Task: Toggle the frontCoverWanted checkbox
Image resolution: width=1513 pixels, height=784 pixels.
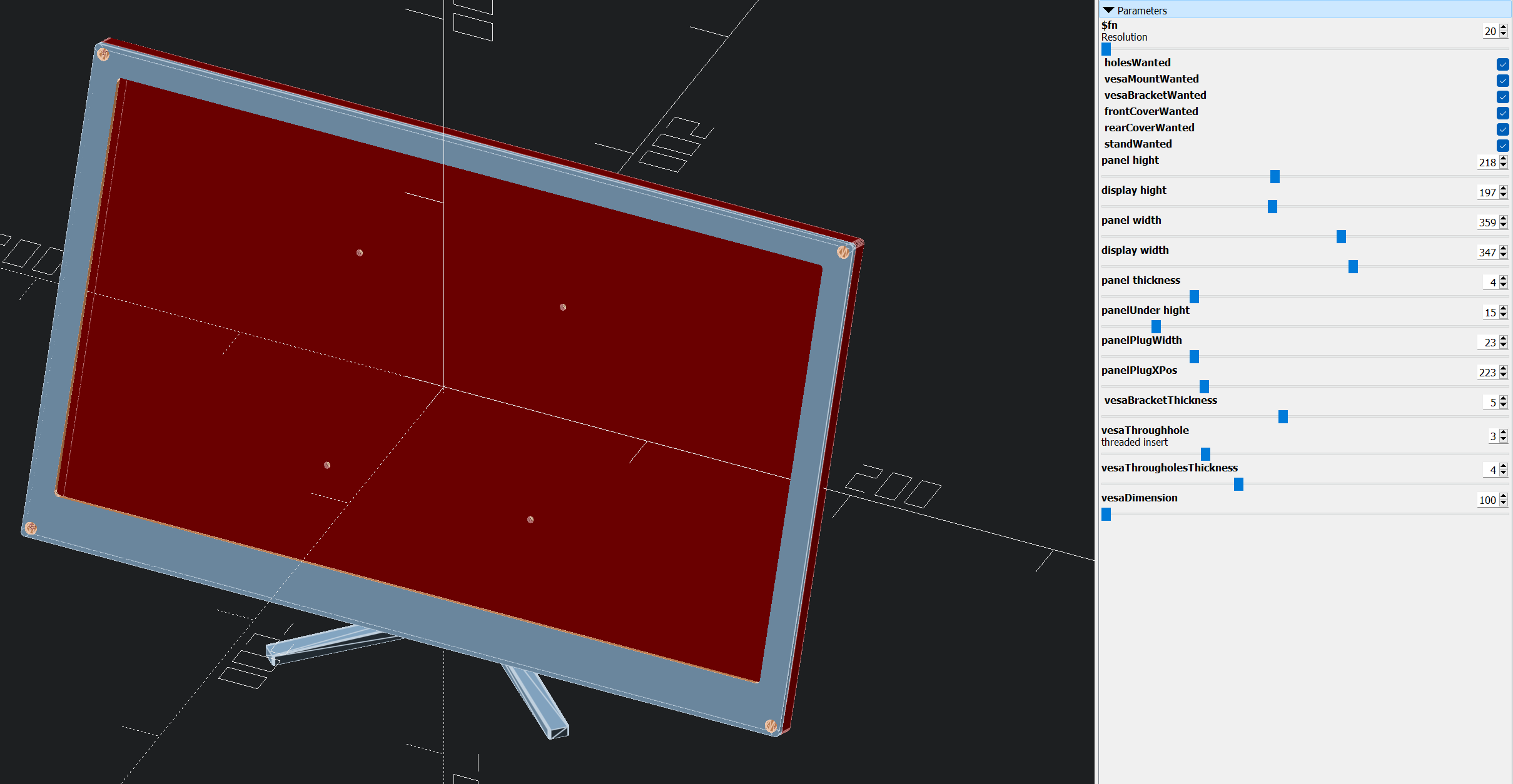Action: [x=1502, y=113]
